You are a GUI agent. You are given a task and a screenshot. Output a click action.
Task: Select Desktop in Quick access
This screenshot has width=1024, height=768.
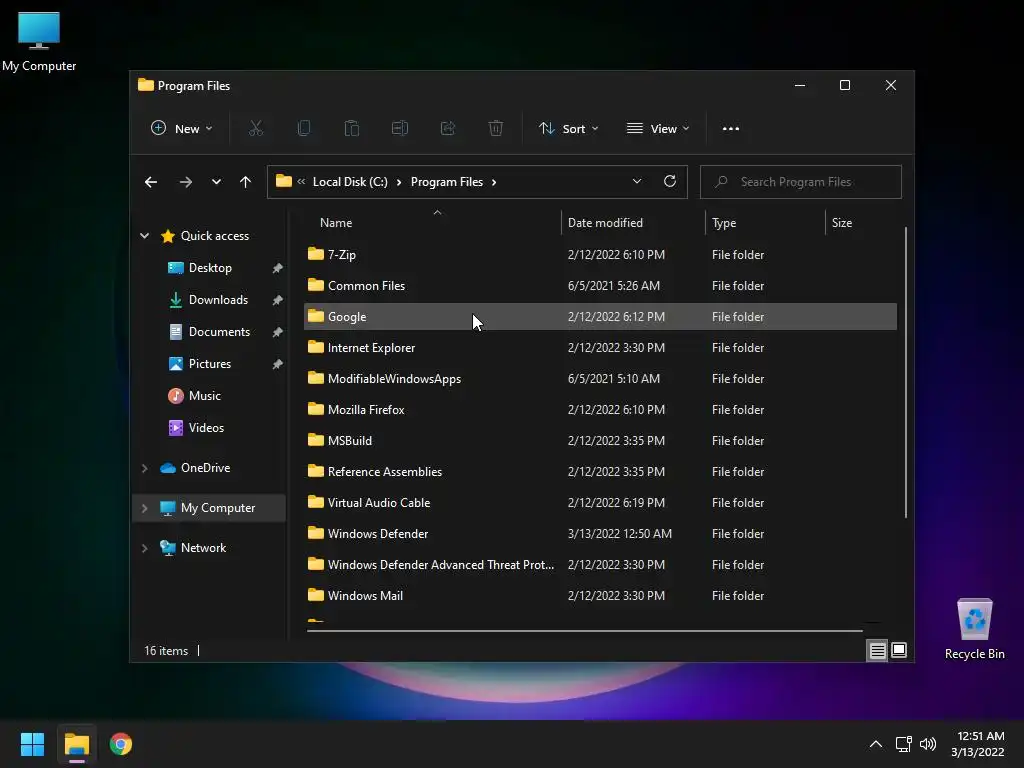click(x=209, y=268)
